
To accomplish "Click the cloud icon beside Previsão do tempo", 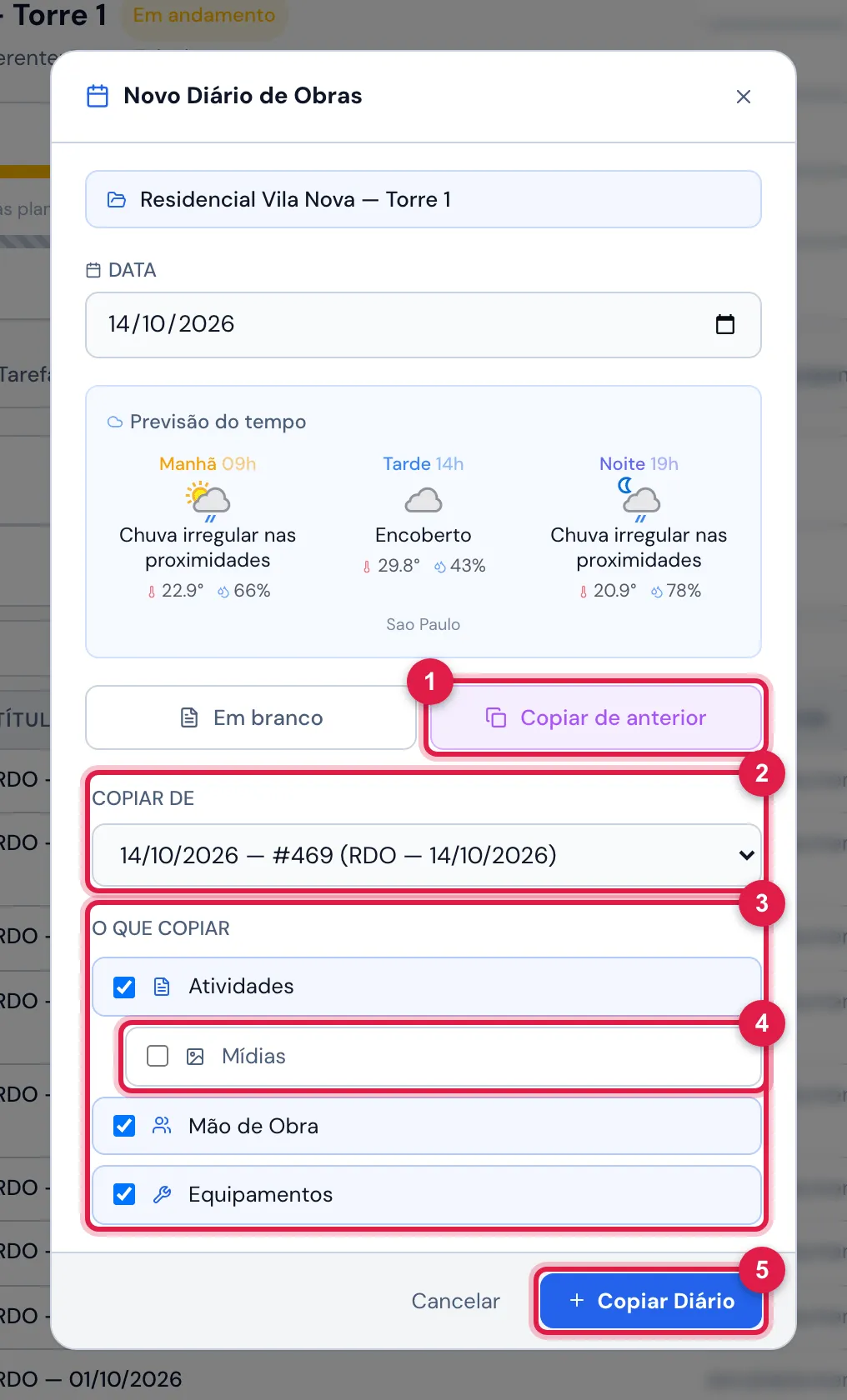I will pyautogui.click(x=115, y=422).
